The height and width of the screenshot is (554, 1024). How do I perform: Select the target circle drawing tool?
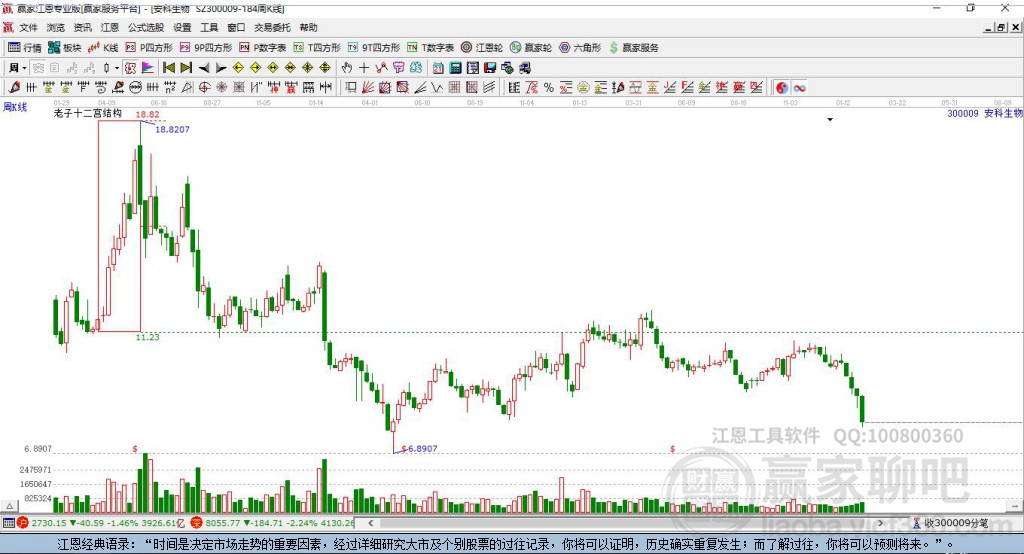[204, 88]
